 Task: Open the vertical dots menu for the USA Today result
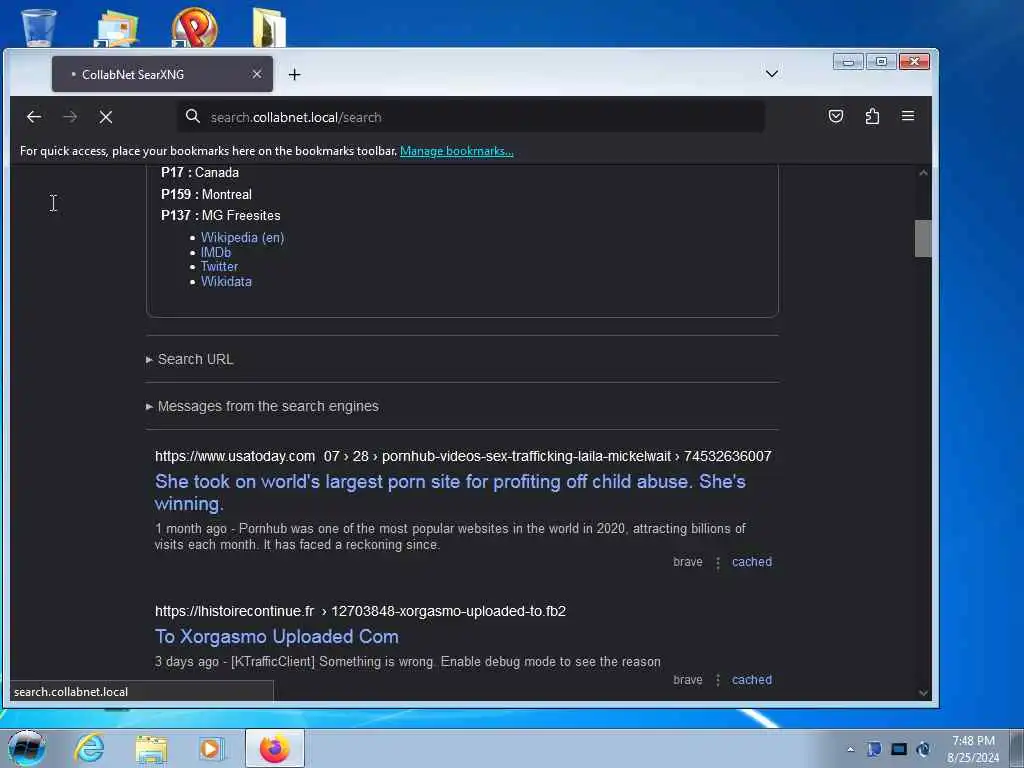(x=718, y=562)
